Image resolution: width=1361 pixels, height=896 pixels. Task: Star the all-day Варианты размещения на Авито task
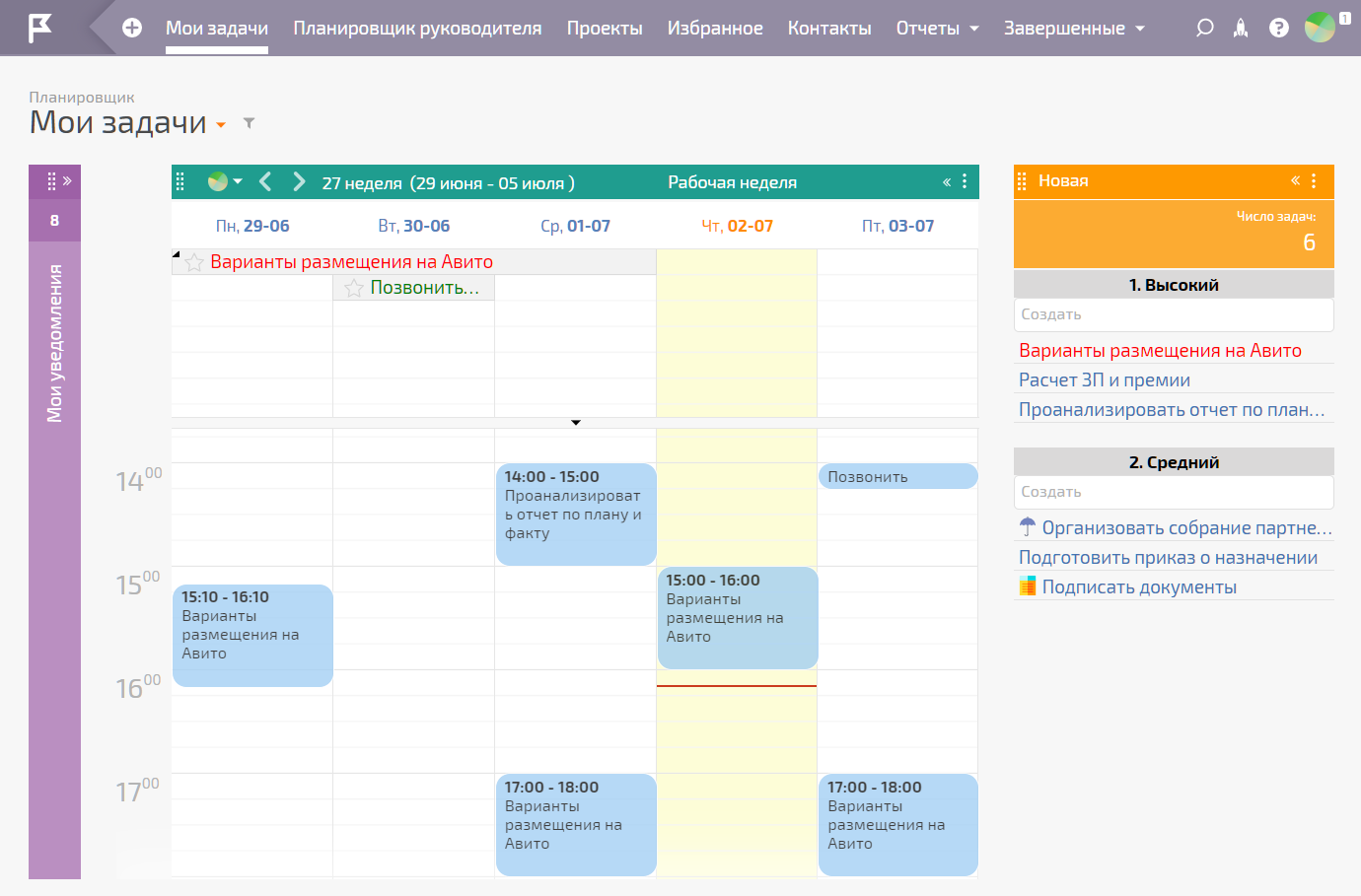coord(194,262)
